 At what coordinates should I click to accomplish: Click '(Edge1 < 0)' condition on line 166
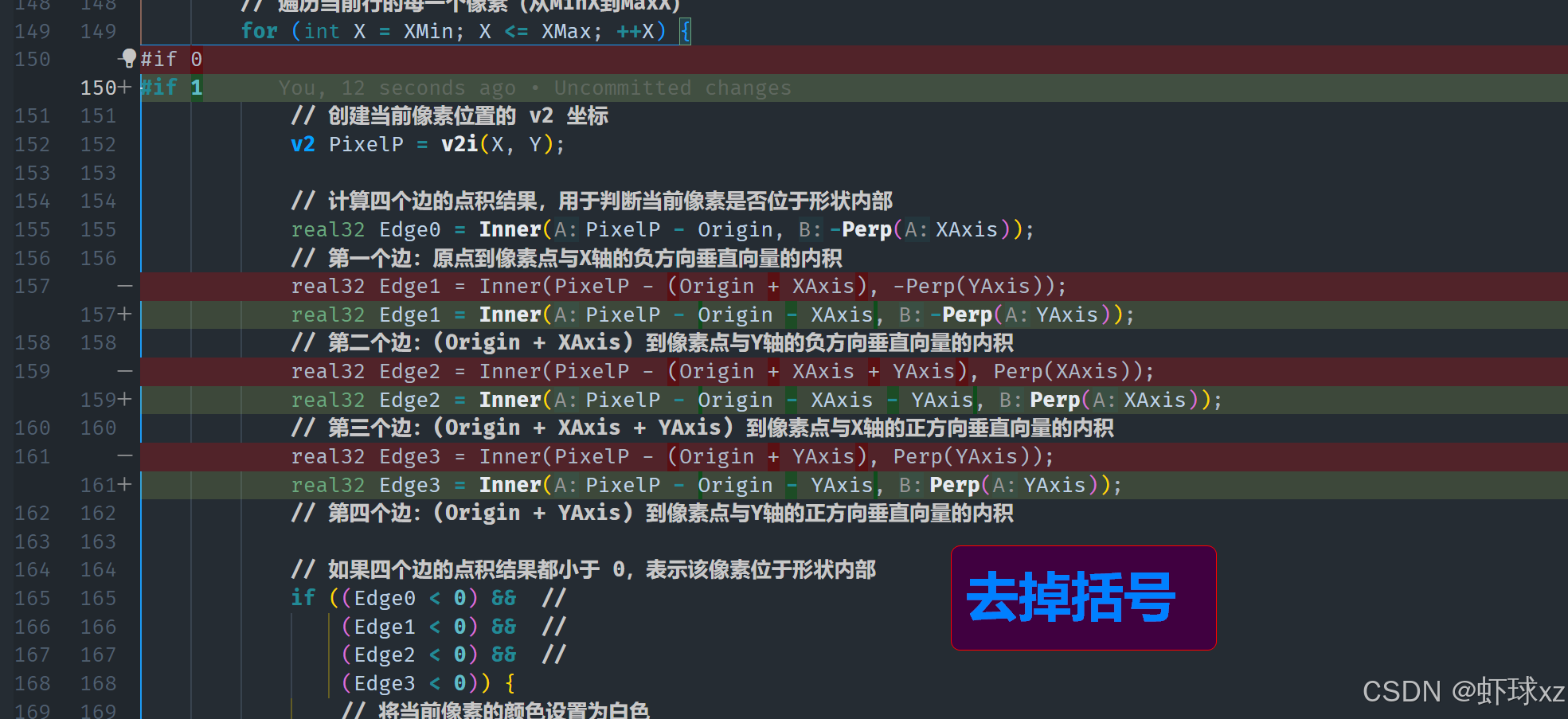(409, 627)
